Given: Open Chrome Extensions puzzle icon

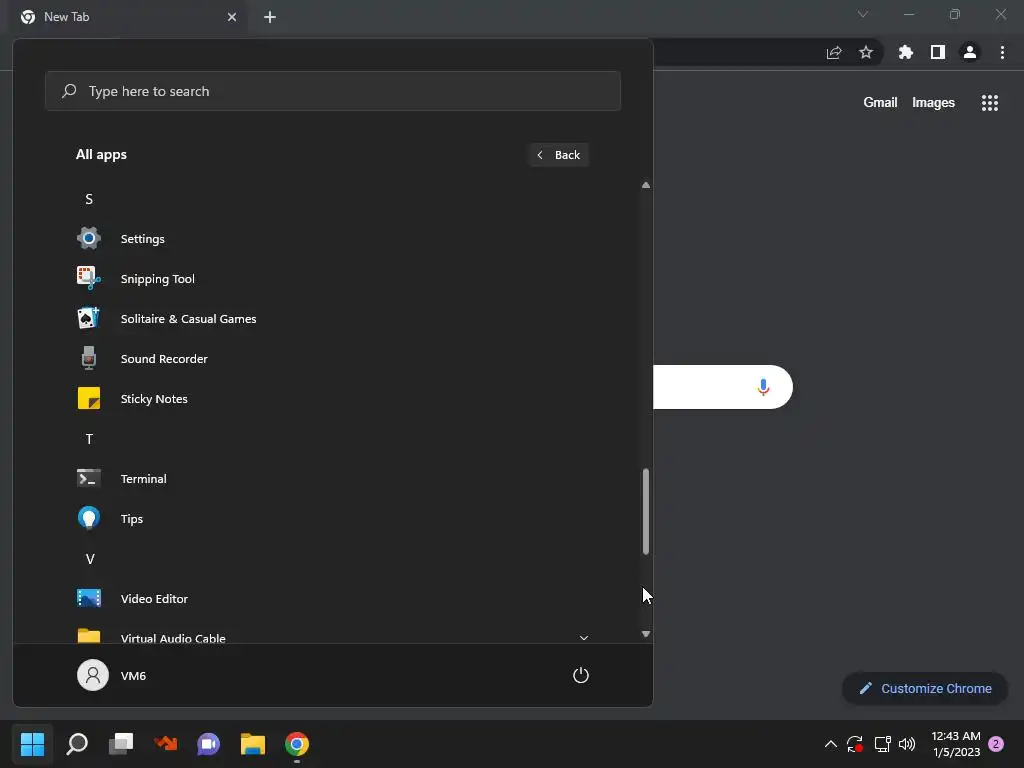Looking at the screenshot, I should click(x=905, y=52).
